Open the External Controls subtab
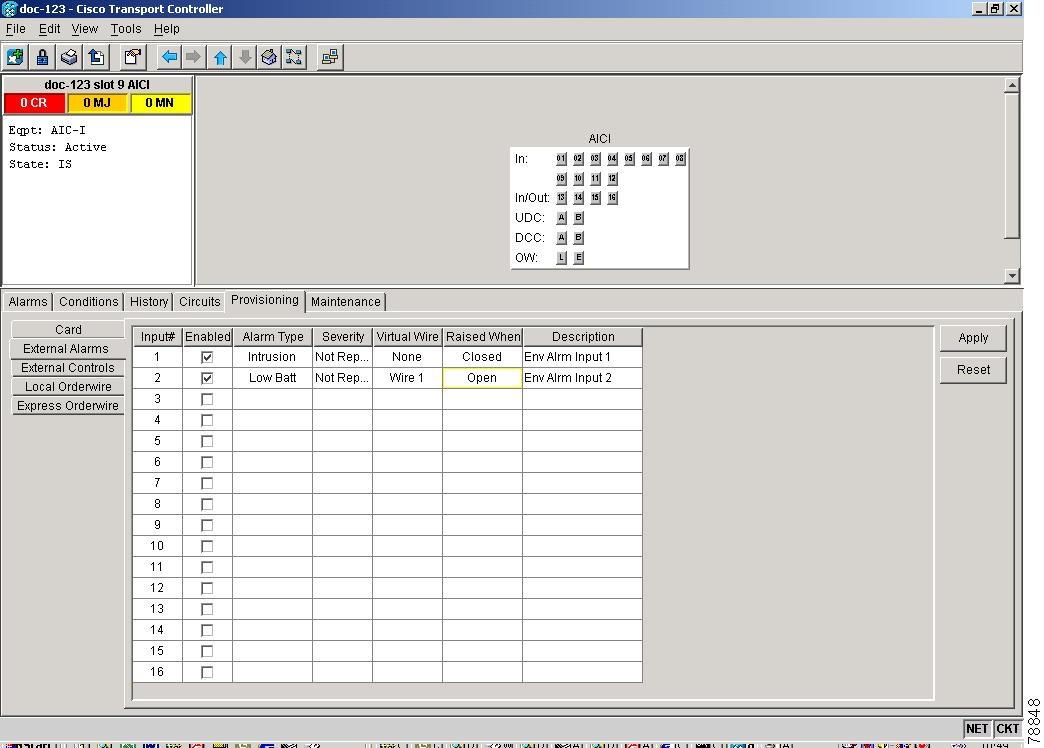The height and width of the screenshot is (748, 1044). point(68,368)
